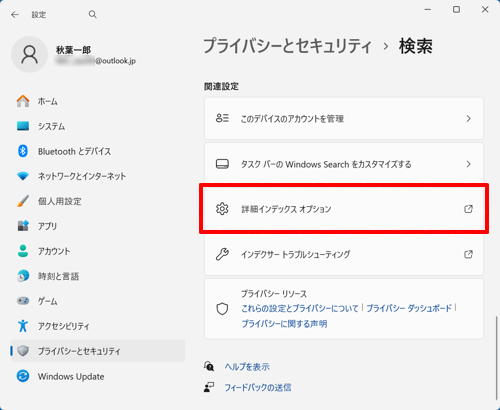This screenshot has height=410, width=500.
Task: Click external link icon on インデクサー トラブルシューティング
Action: (468, 254)
